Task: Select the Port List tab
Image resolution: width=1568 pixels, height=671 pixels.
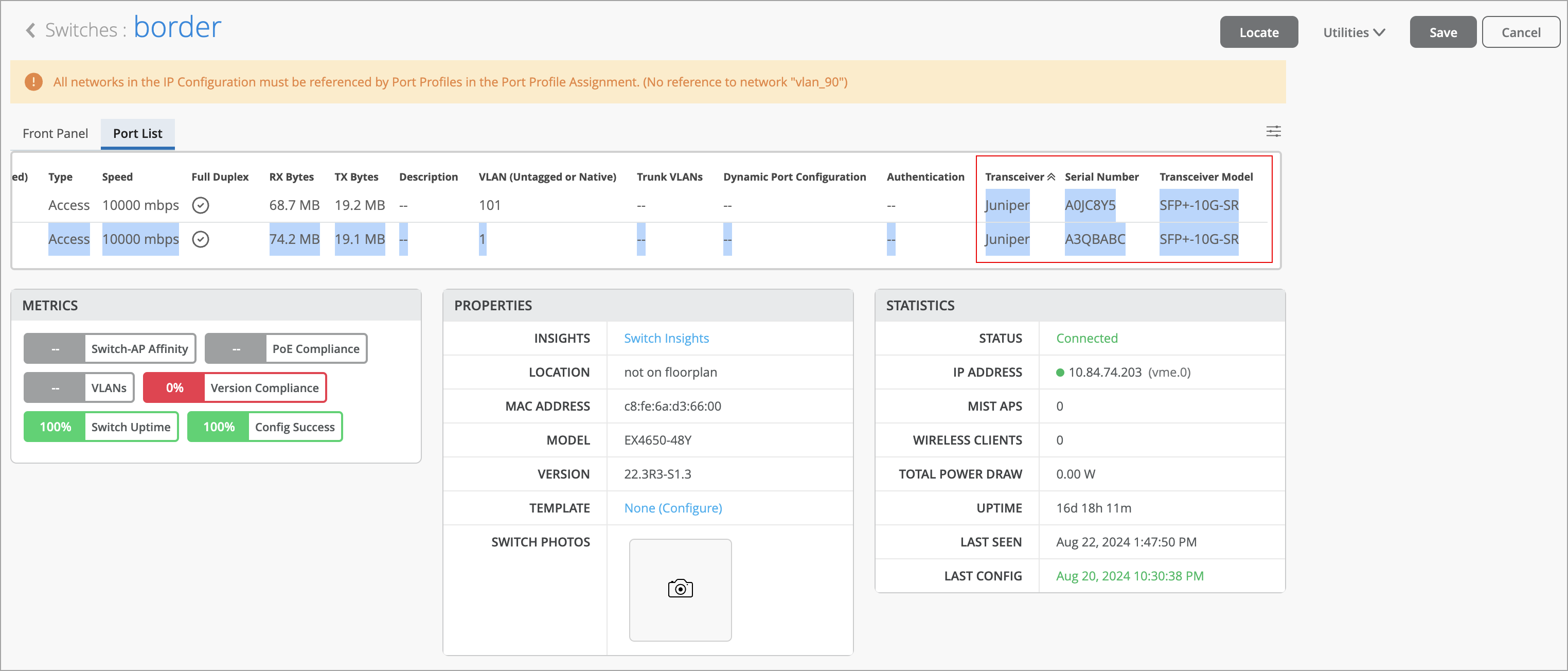Action: 137,133
